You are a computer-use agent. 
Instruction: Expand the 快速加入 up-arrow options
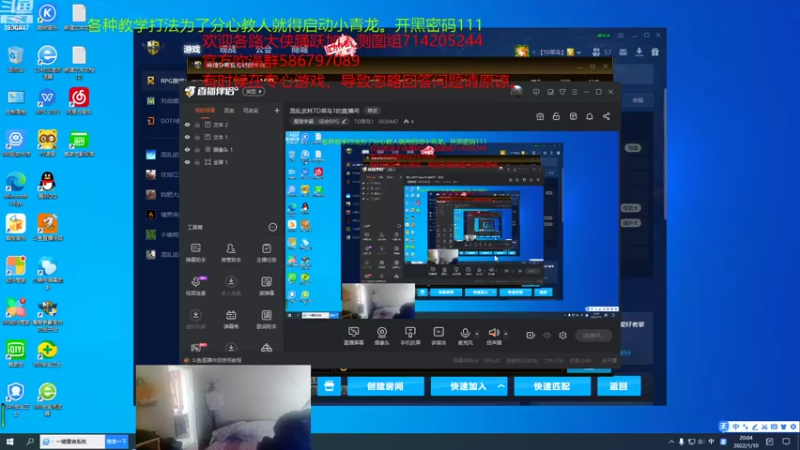(502, 386)
